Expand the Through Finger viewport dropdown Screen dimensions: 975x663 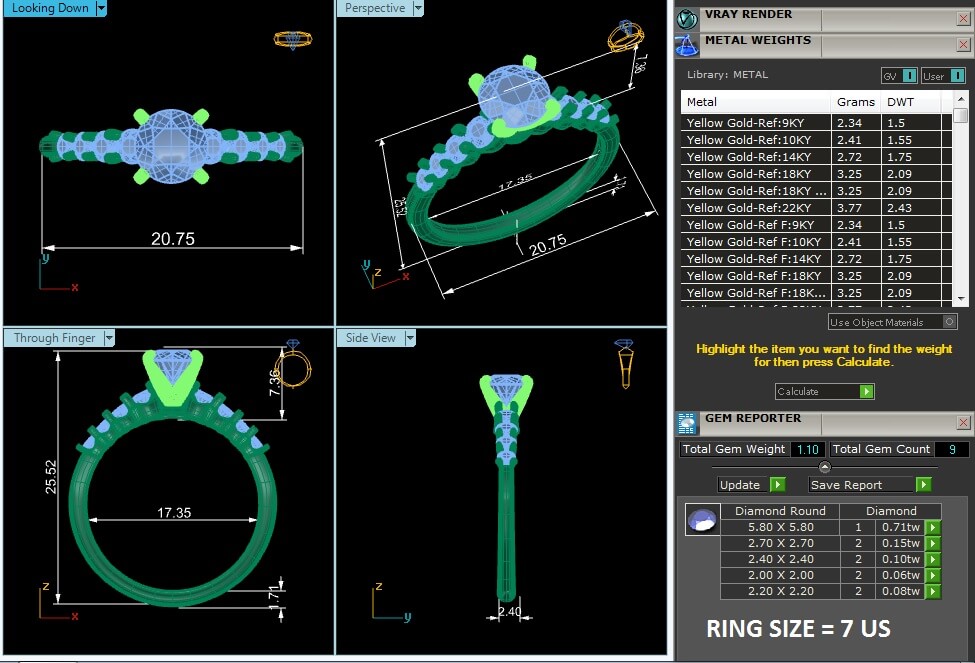(x=108, y=338)
